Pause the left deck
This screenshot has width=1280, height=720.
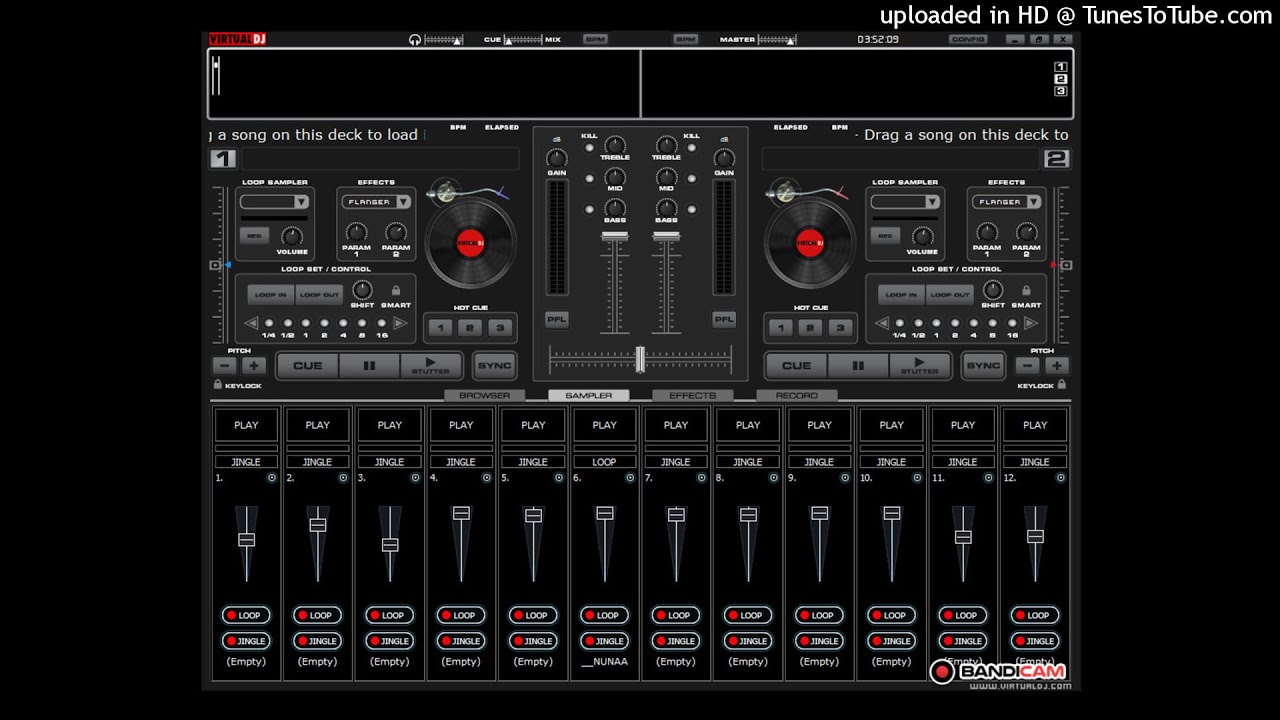coord(369,366)
